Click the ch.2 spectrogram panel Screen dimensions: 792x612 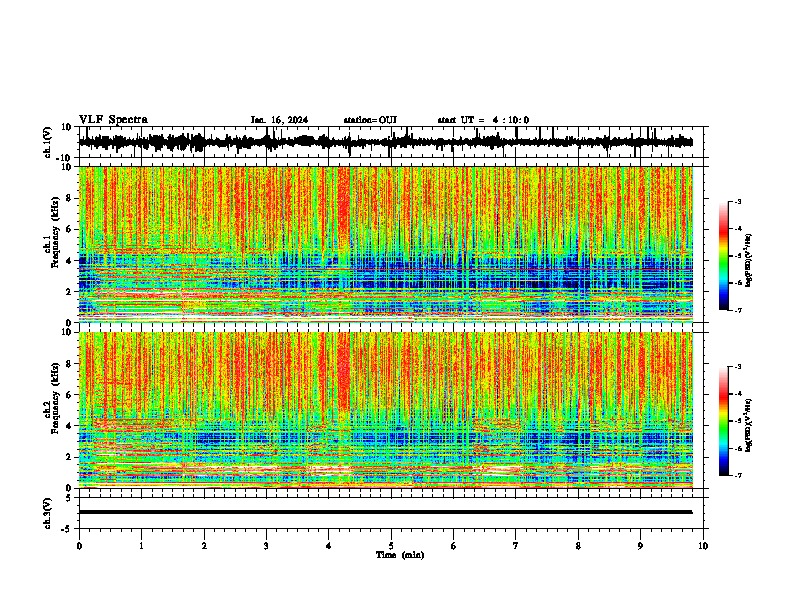[x=386, y=410]
